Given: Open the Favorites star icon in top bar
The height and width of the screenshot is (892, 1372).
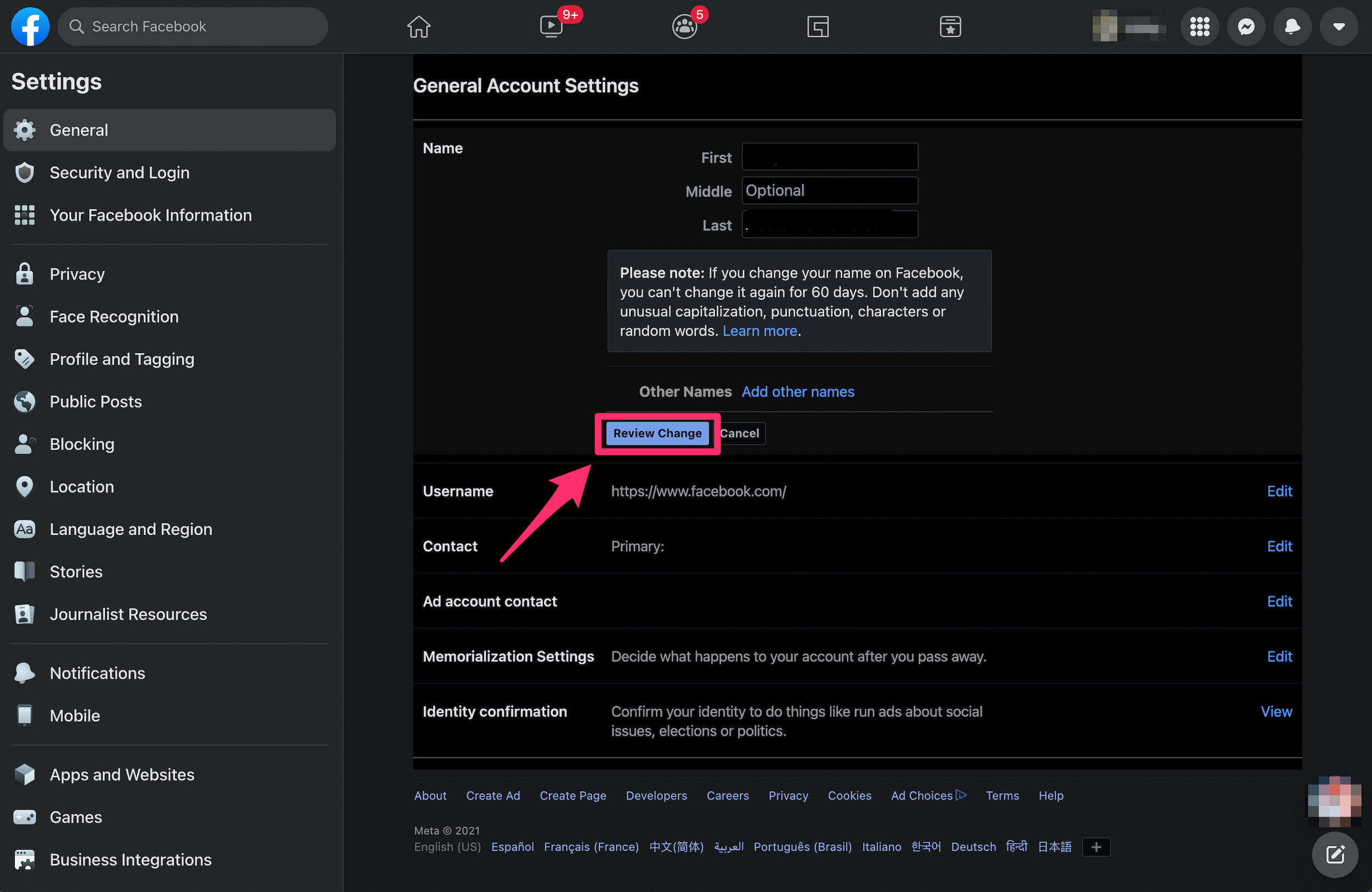Looking at the screenshot, I should pyautogui.click(x=950, y=26).
